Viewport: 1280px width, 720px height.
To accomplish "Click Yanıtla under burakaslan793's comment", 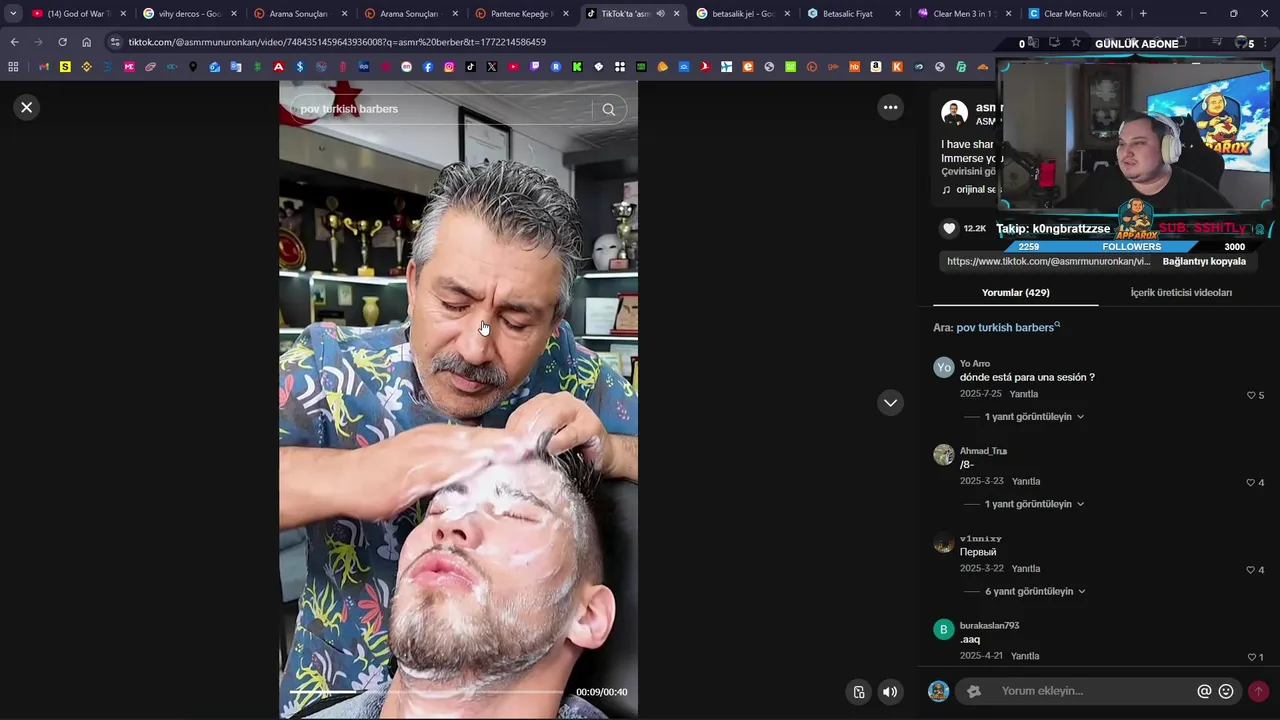I will [1025, 656].
